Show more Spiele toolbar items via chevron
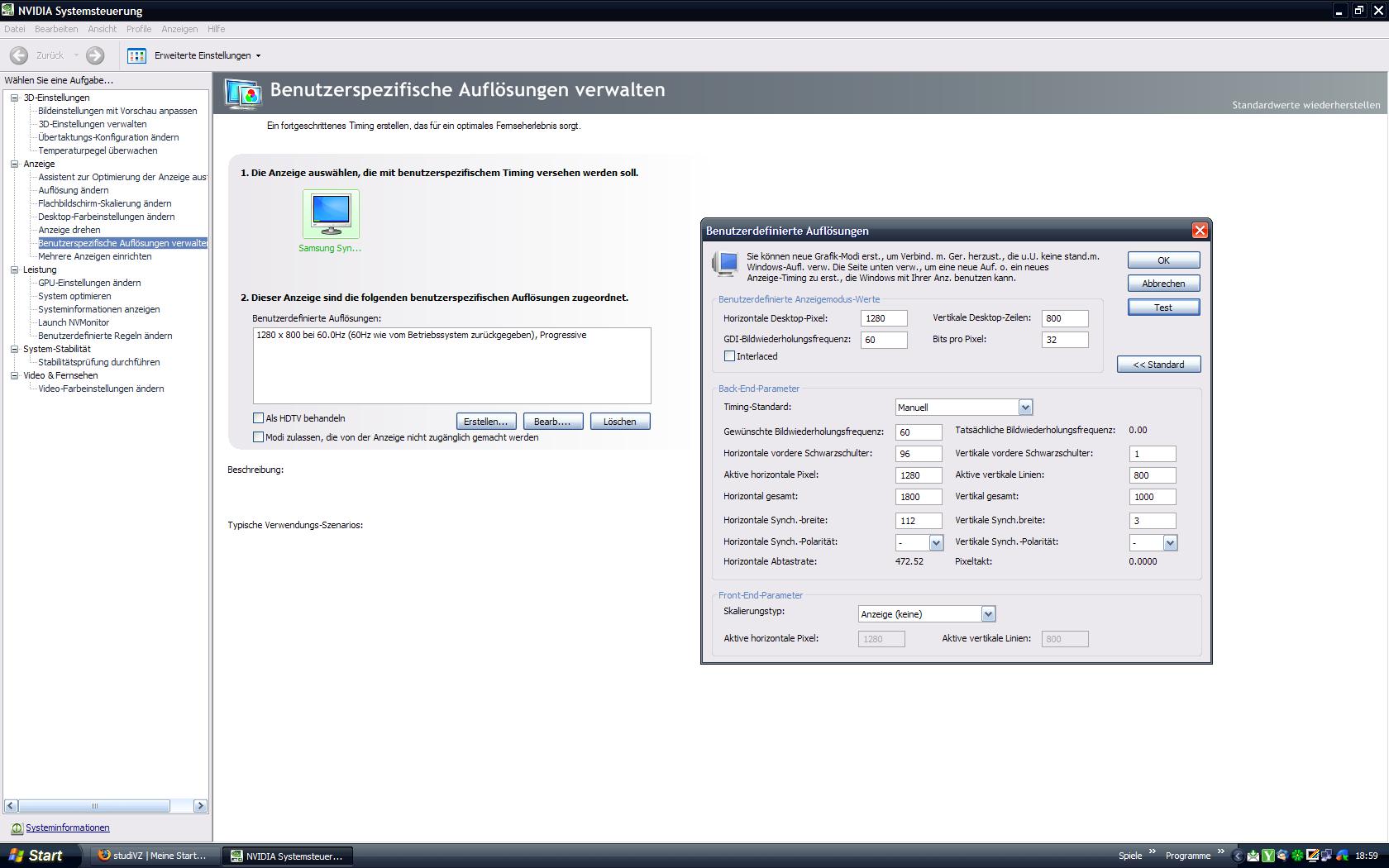Viewport: 1389px width, 868px height. click(x=1152, y=851)
